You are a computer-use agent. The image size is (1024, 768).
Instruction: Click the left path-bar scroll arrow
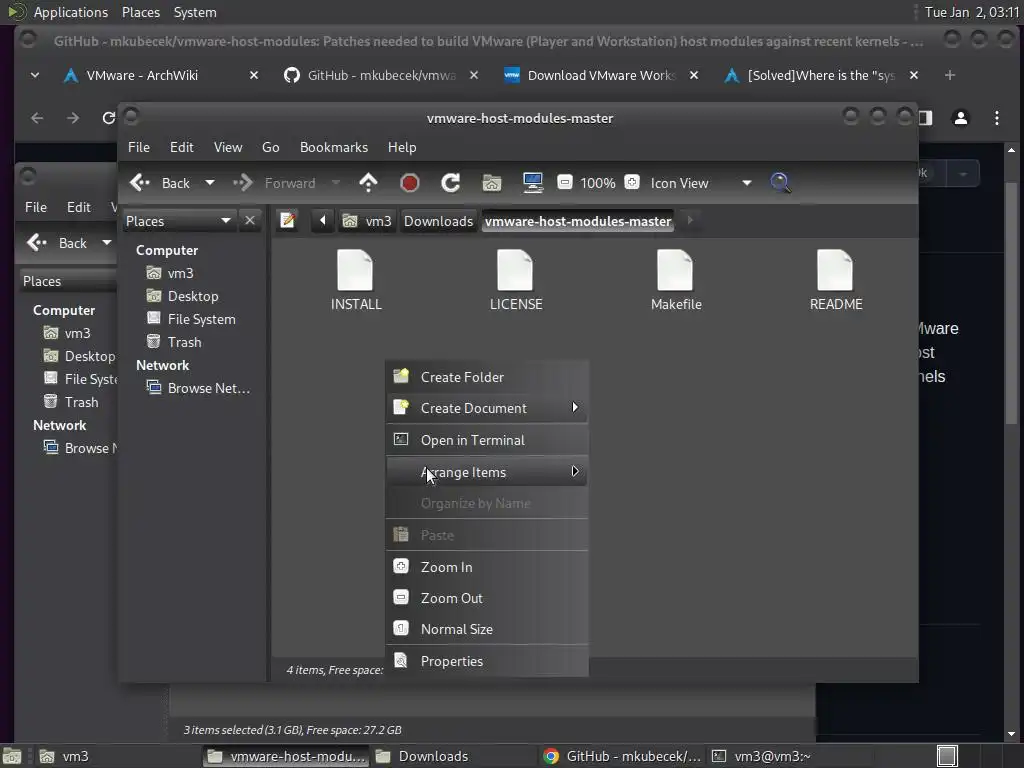[x=322, y=221]
